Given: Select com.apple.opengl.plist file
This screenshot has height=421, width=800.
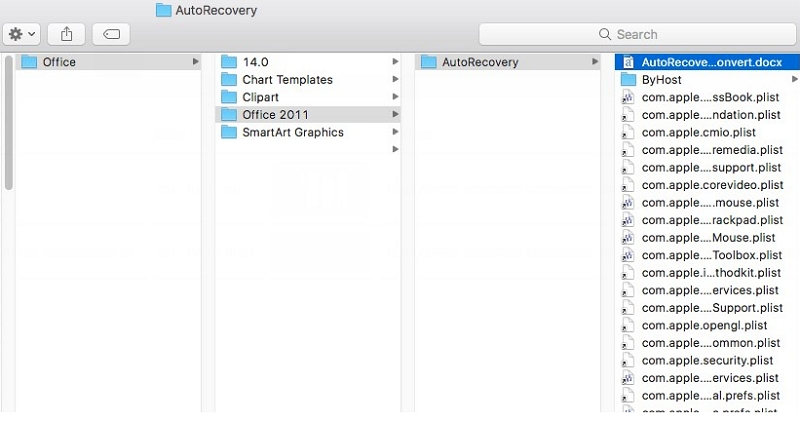Looking at the screenshot, I should click(x=704, y=325).
